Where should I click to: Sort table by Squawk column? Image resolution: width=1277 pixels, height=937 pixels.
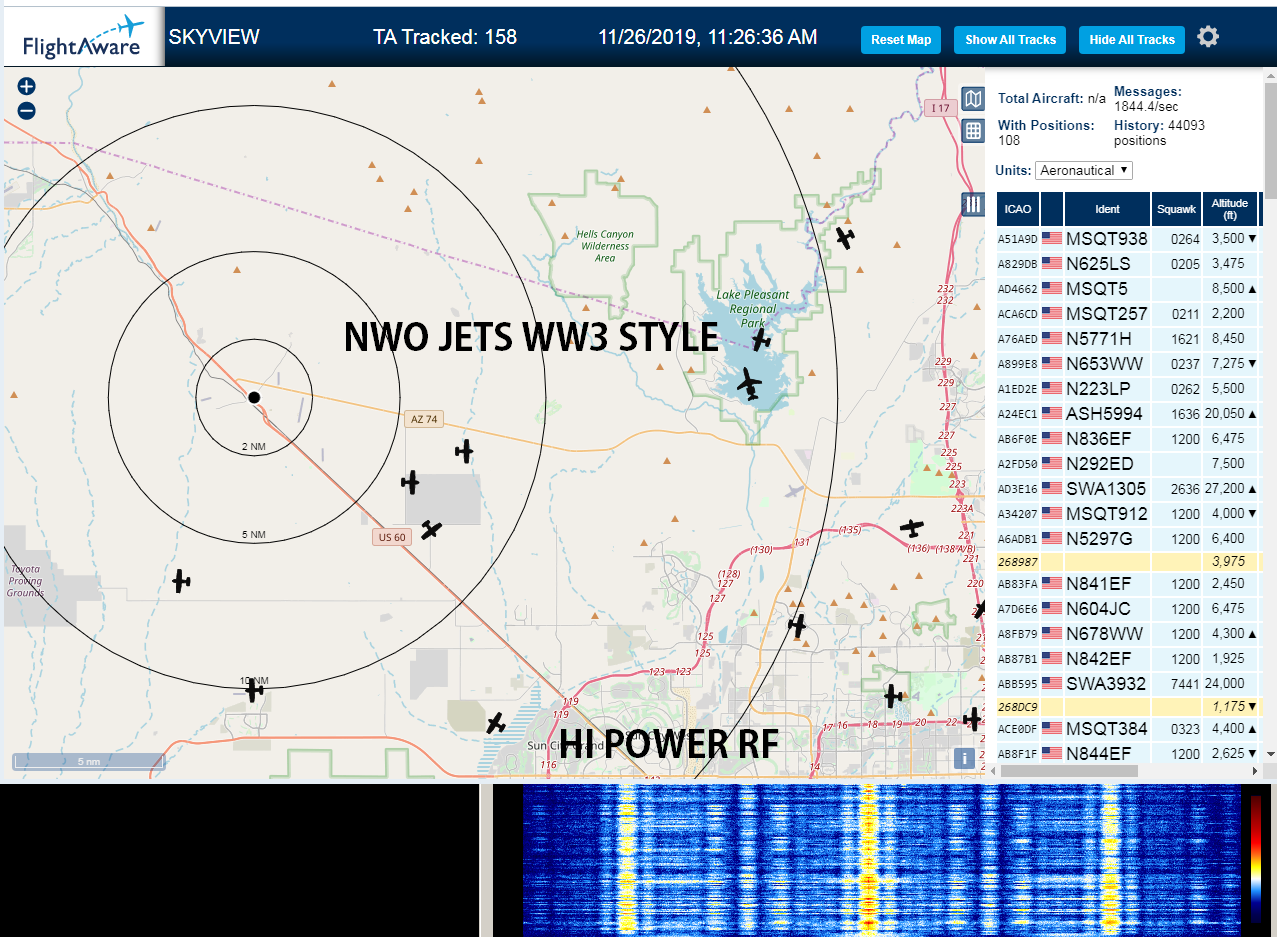pyautogui.click(x=1175, y=209)
